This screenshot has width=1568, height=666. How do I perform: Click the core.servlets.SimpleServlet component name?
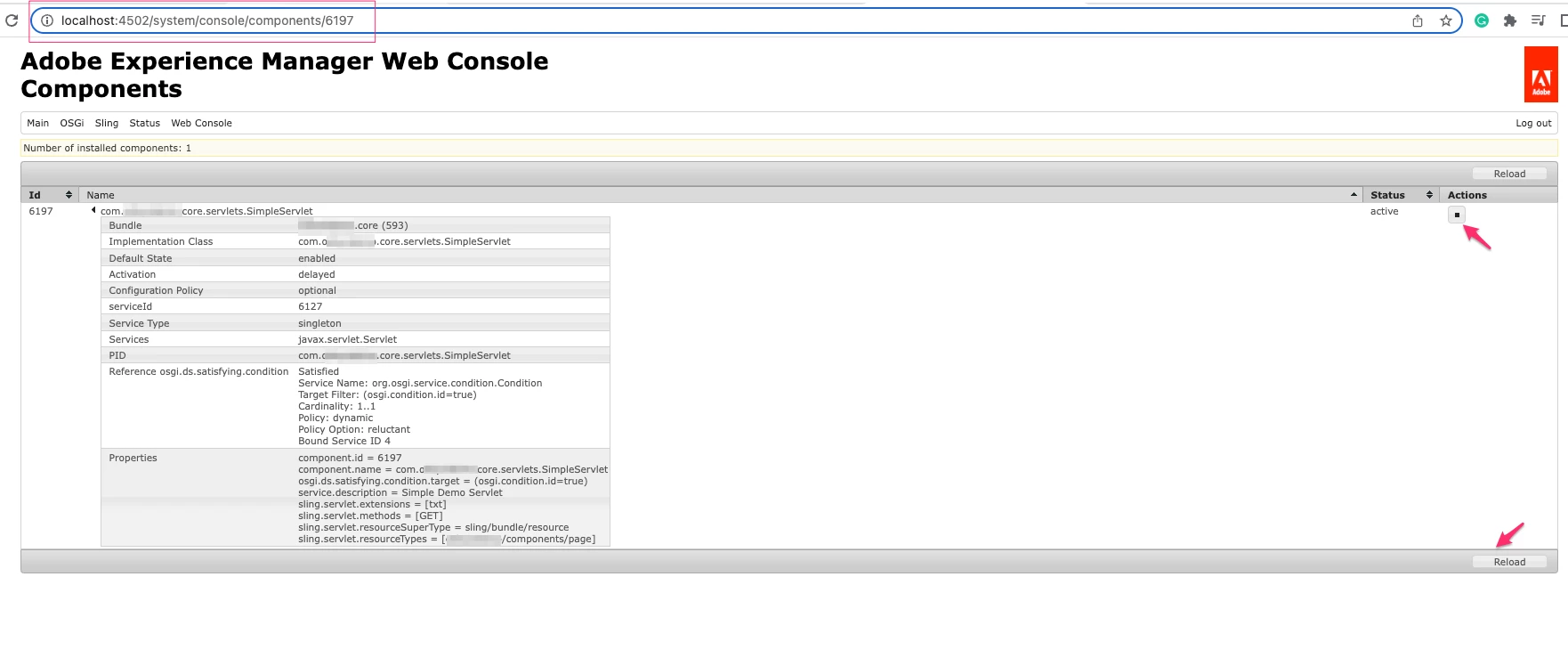pos(206,211)
